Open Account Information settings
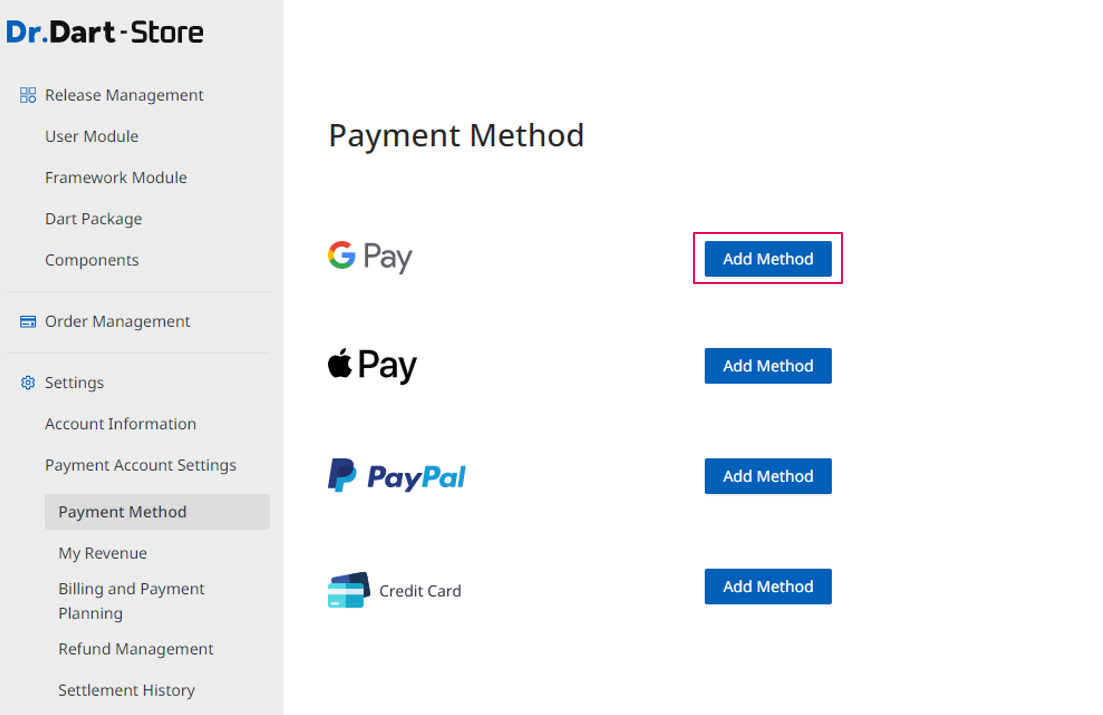1103x715 pixels. click(x=120, y=424)
